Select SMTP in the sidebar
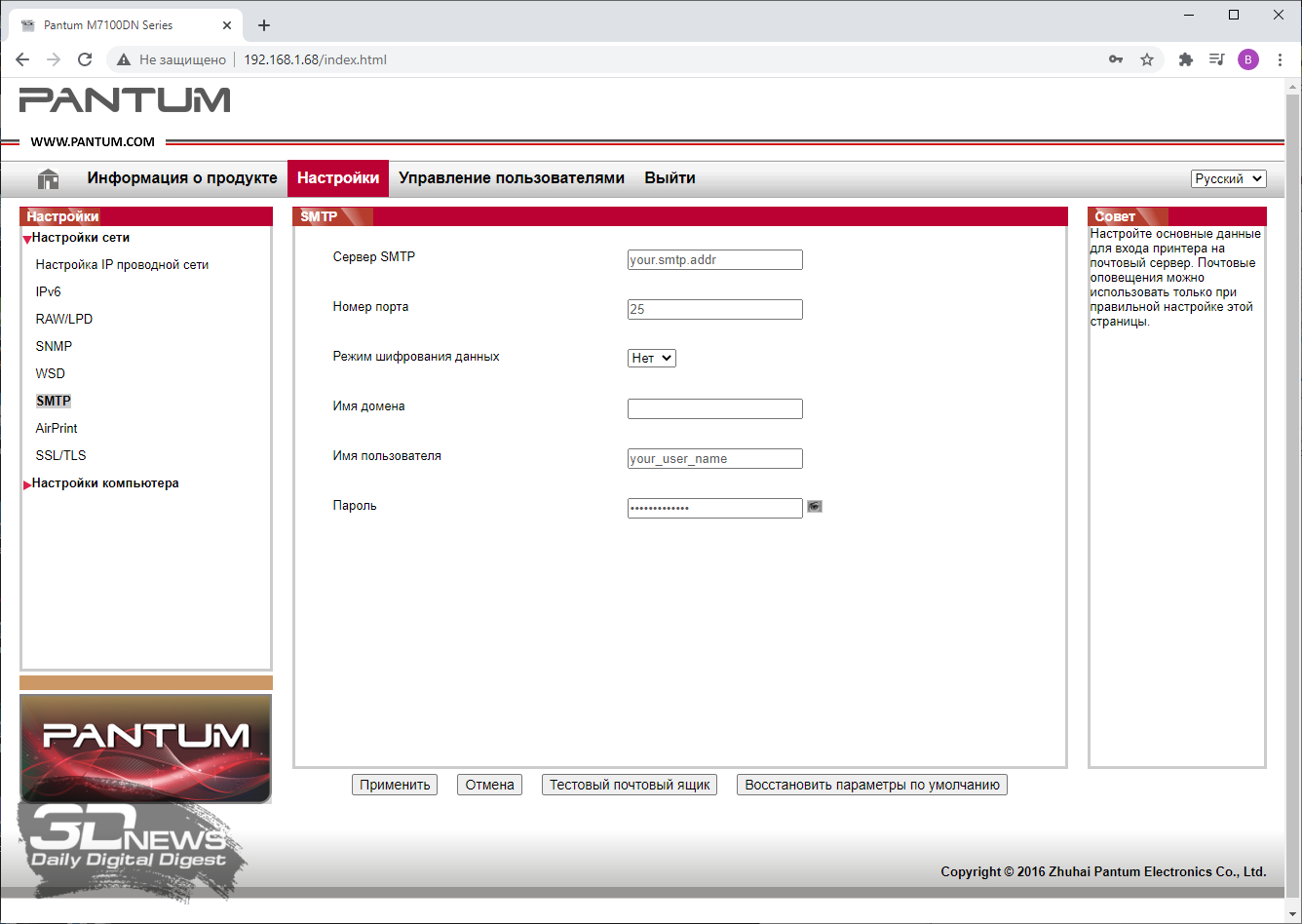Image resolution: width=1302 pixels, height=924 pixels. [x=54, y=401]
